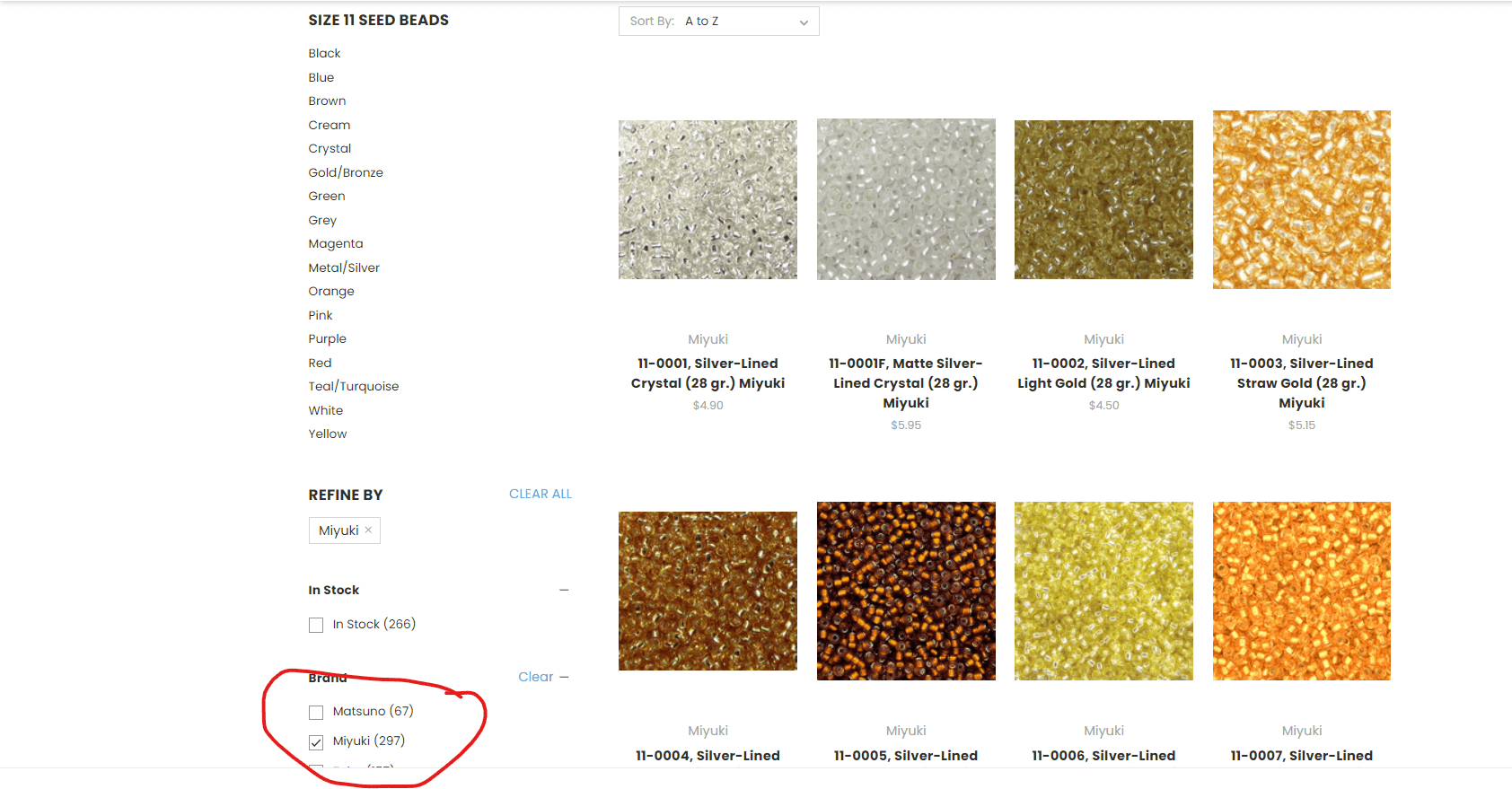
Task: Click the 11-0001 Silver-Lined Crystal title
Action: pos(708,373)
